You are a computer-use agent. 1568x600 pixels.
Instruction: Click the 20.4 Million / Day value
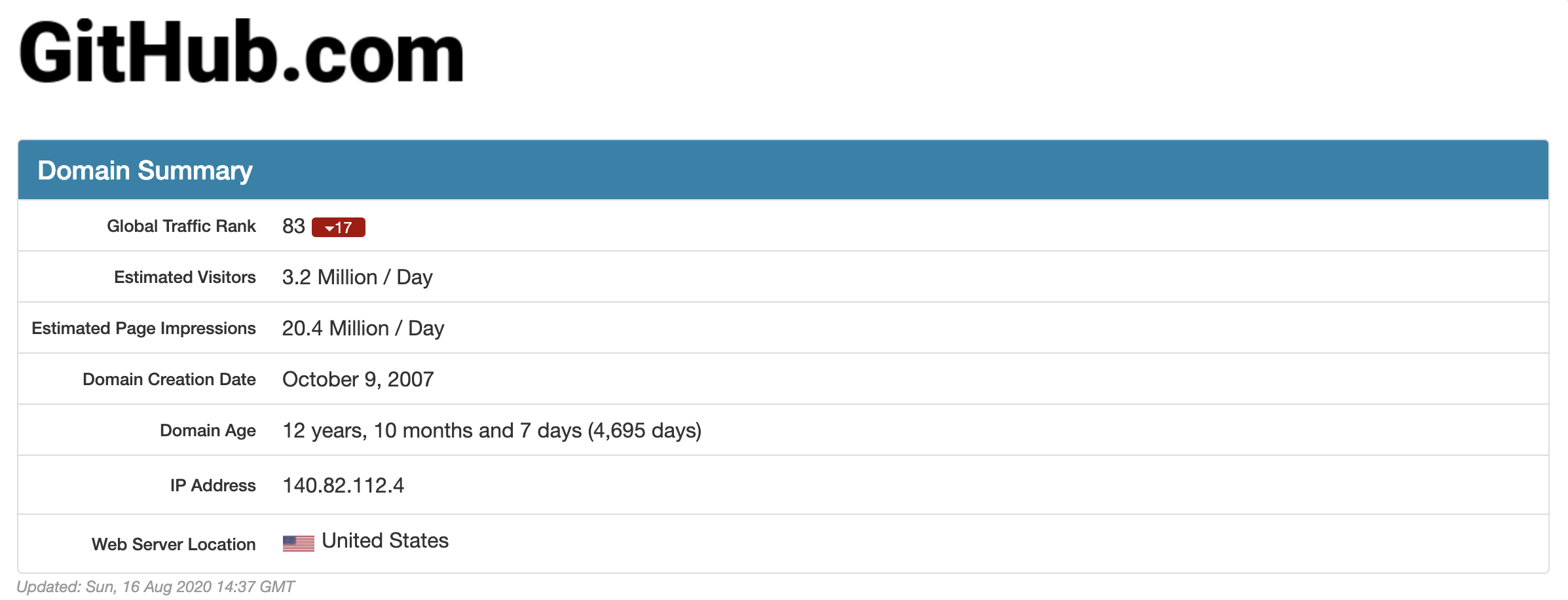pos(363,328)
